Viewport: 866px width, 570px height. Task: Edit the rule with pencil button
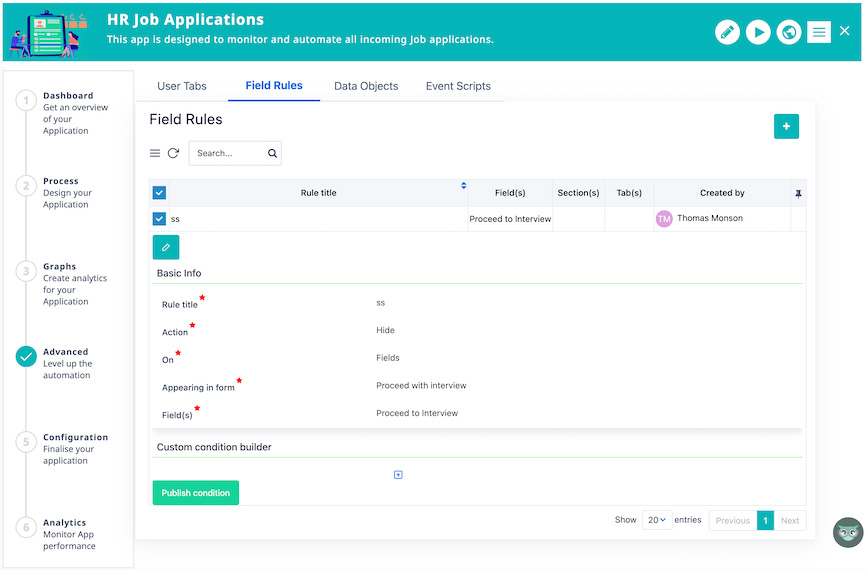pyautogui.click(x=166, y=247)
